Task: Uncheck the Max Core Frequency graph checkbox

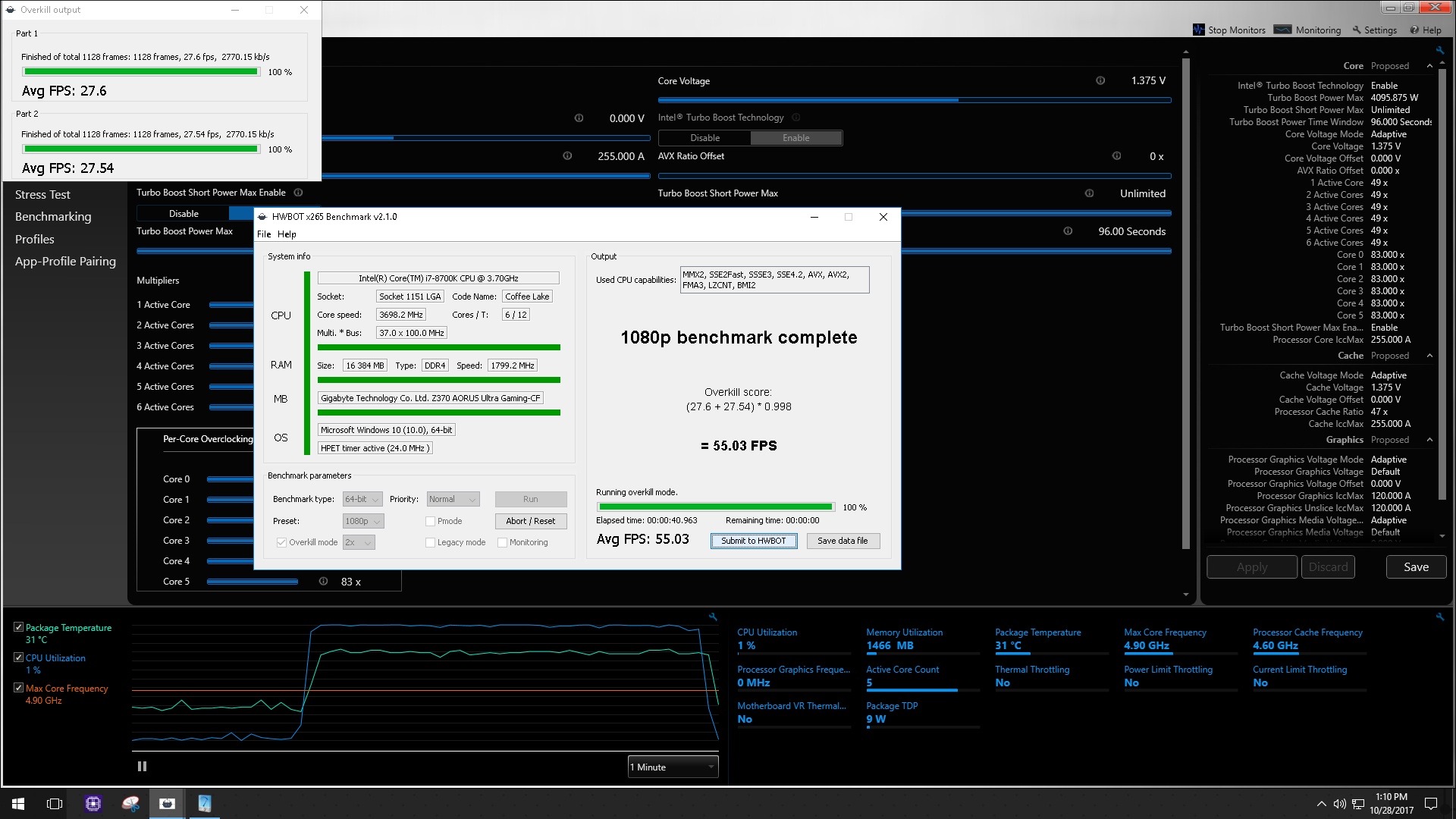Action: tap(18, 688)
